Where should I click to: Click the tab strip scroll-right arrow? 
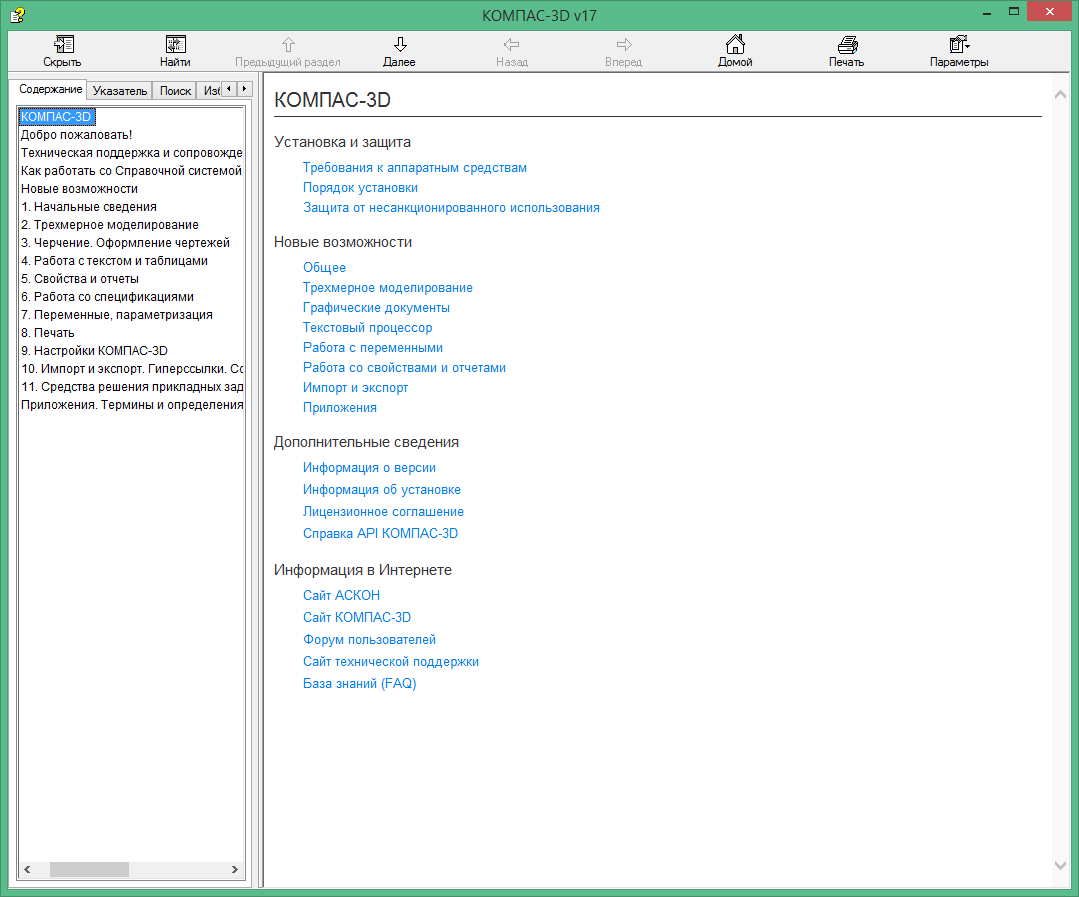244,89
